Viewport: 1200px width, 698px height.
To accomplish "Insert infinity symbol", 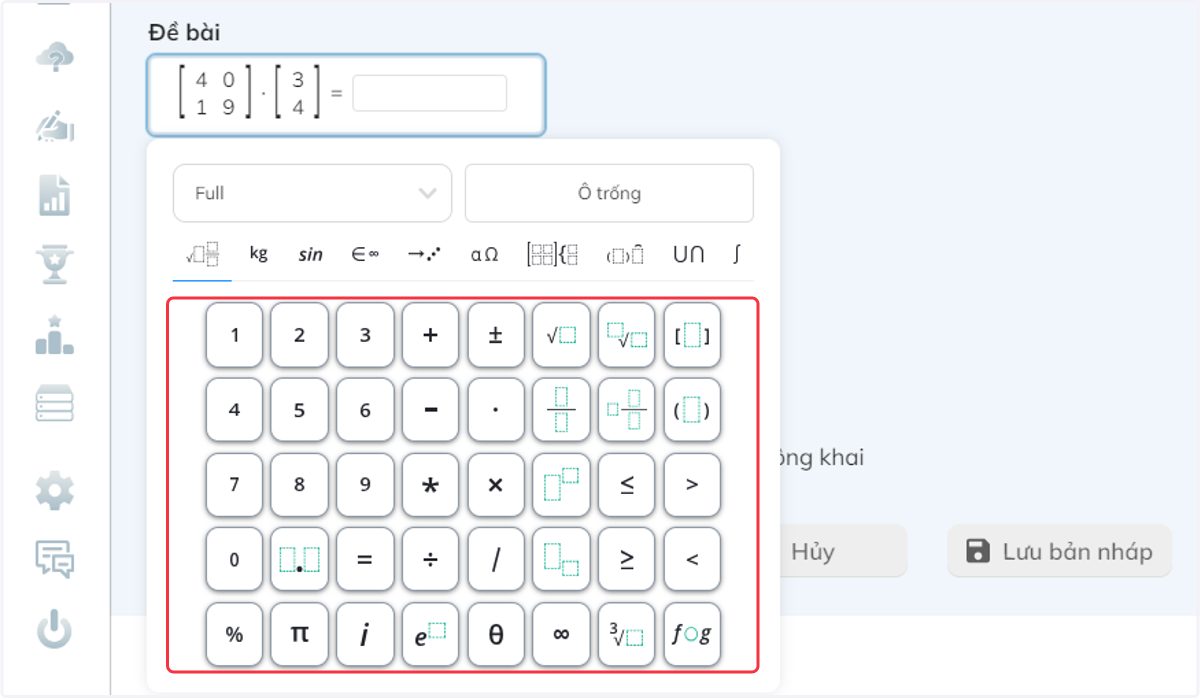I will 561,634.
